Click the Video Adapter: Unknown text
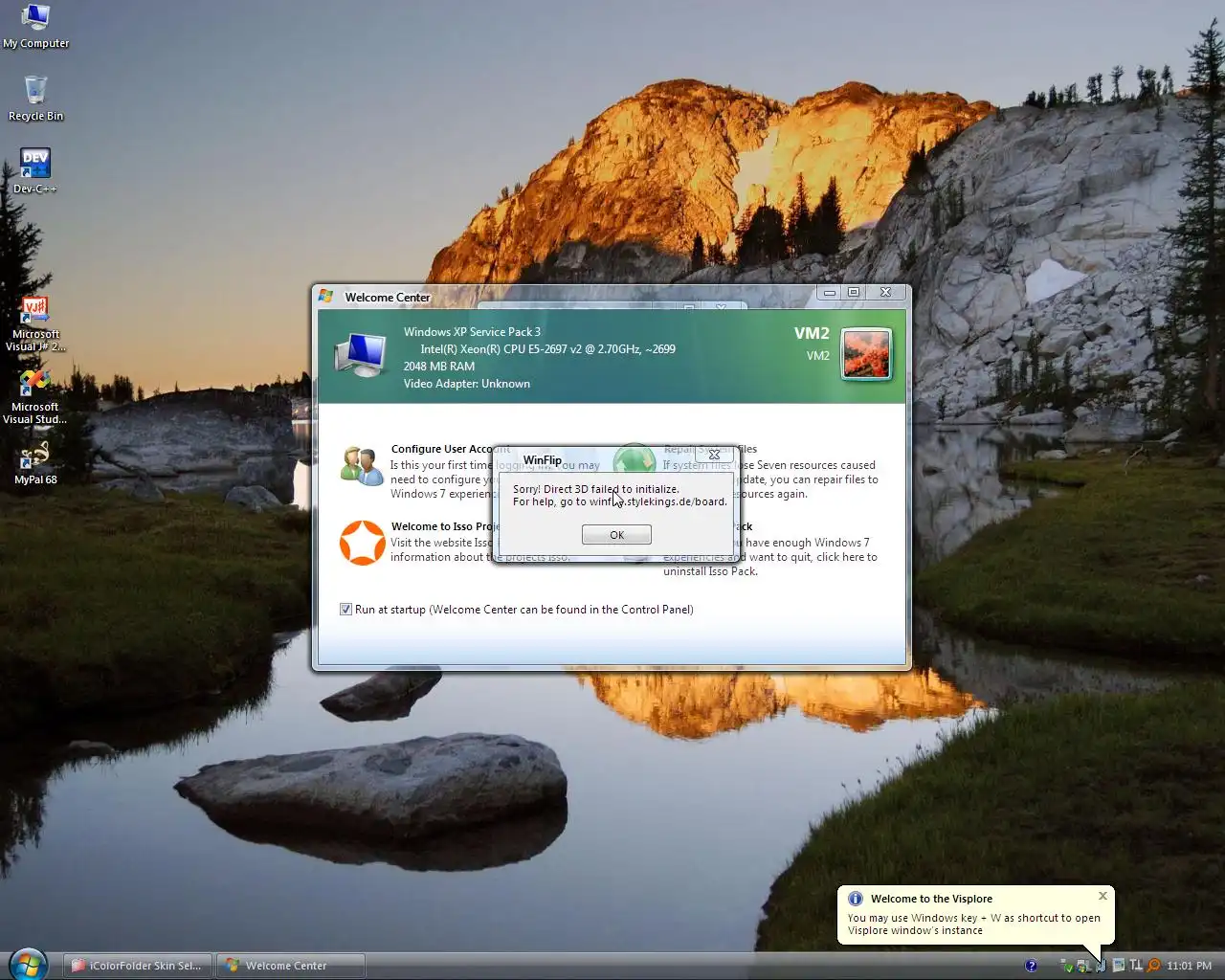The image size is (1225, 980). tap(466, 384)
